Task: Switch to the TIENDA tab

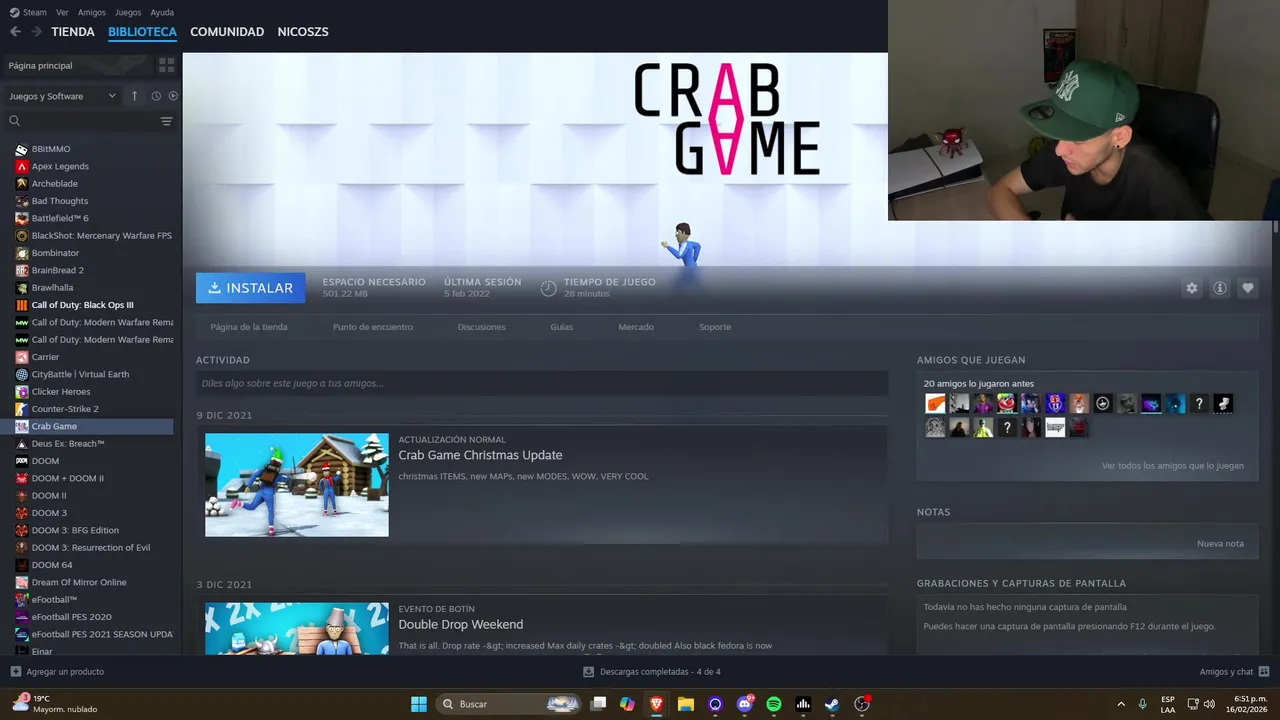Action: 73,32
